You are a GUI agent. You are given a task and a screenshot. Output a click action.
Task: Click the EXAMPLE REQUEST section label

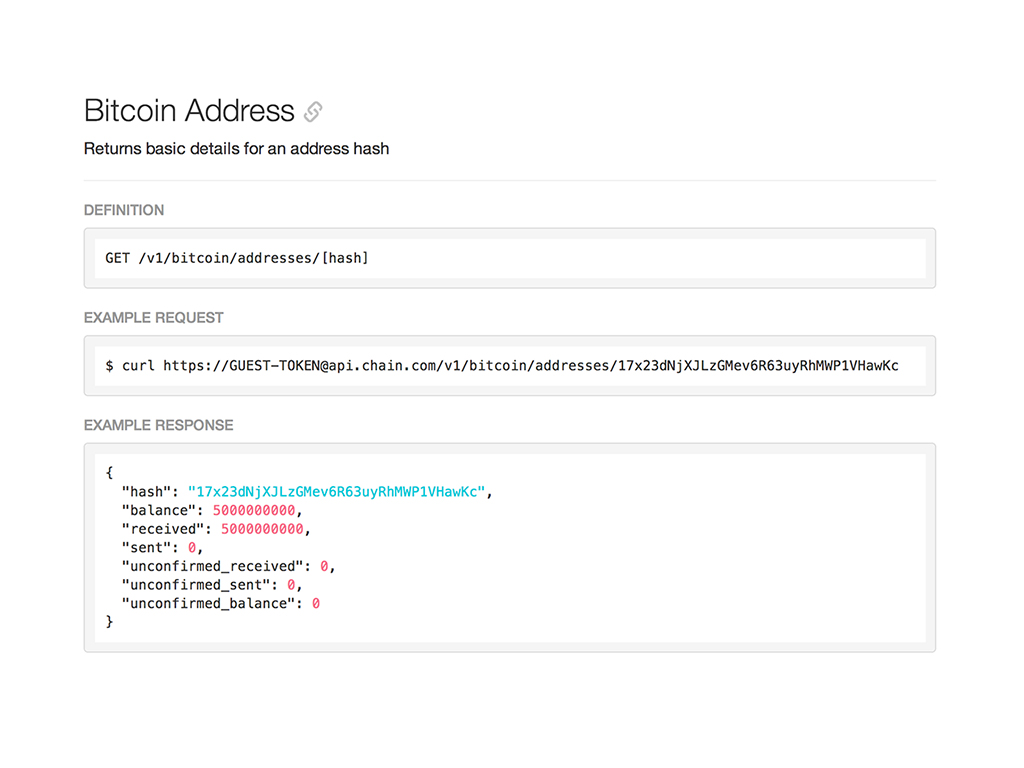click(153, 317)
